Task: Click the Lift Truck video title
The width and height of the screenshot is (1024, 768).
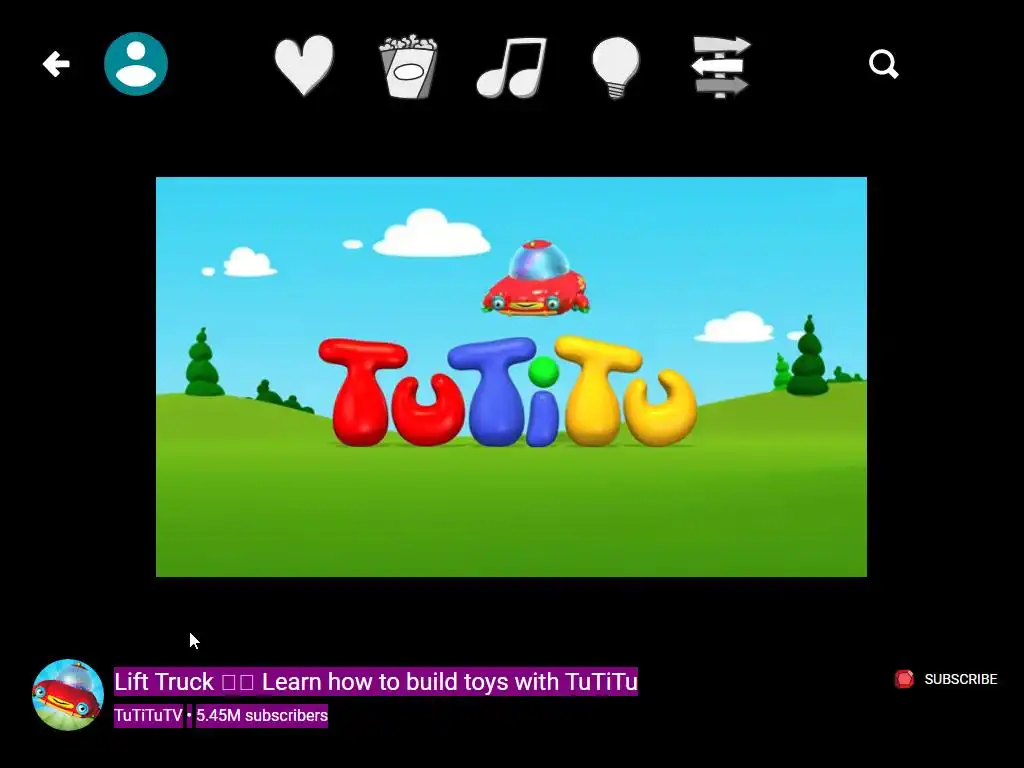Action: [376, 682]
